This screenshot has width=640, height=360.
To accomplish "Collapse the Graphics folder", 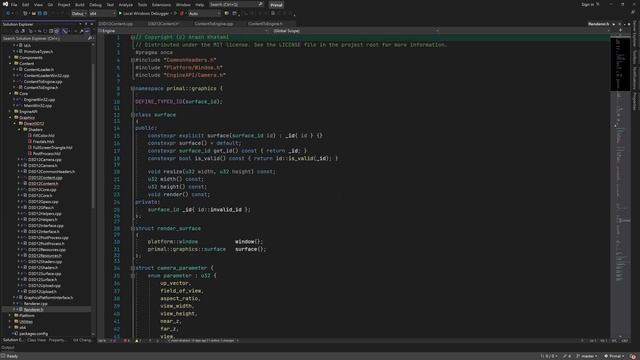I will [x=10, y=118].
